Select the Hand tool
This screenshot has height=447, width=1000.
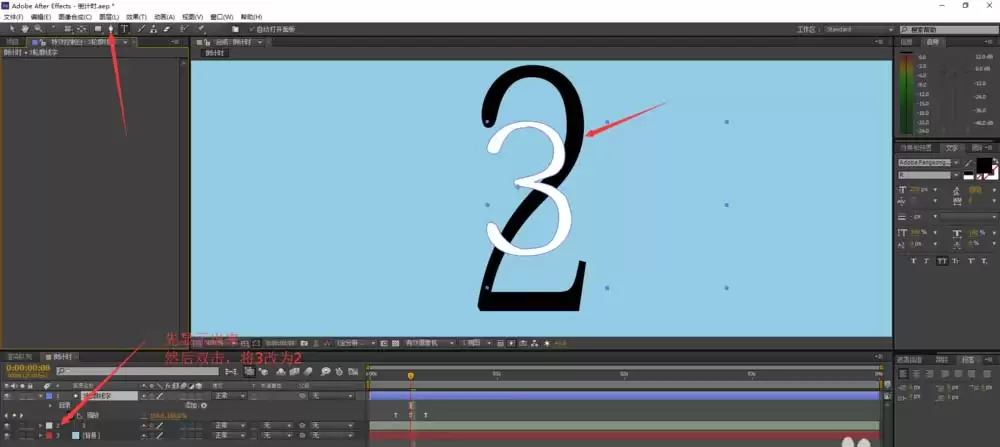(25, 29)
